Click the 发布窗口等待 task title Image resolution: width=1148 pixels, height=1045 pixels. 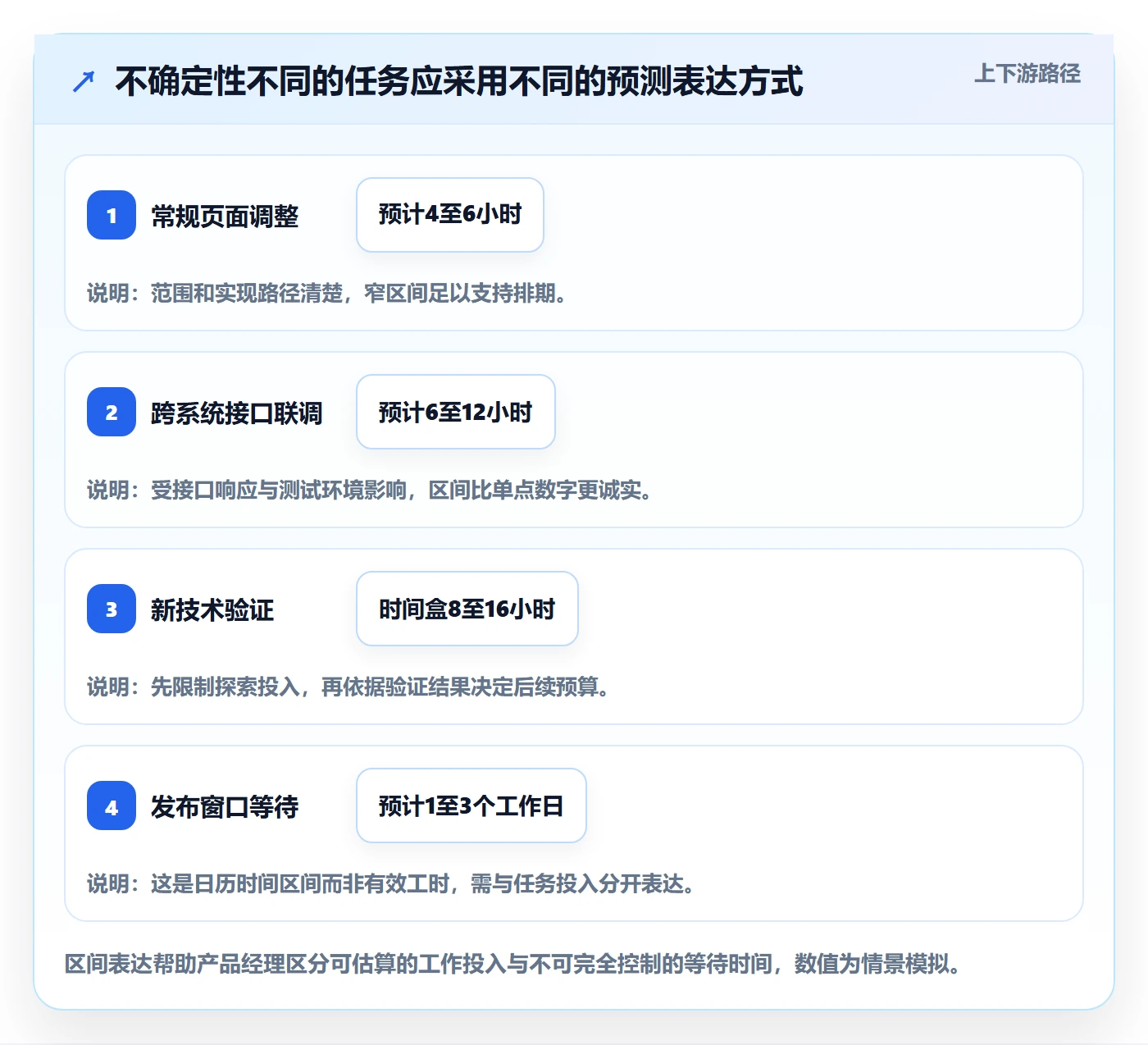pos(225,807)
